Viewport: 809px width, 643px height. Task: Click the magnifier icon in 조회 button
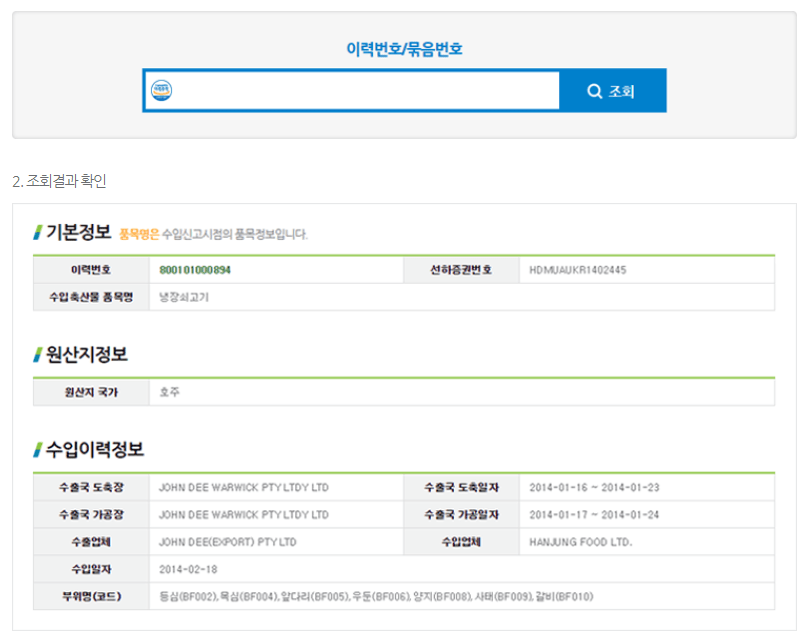[x=595, y=91]
